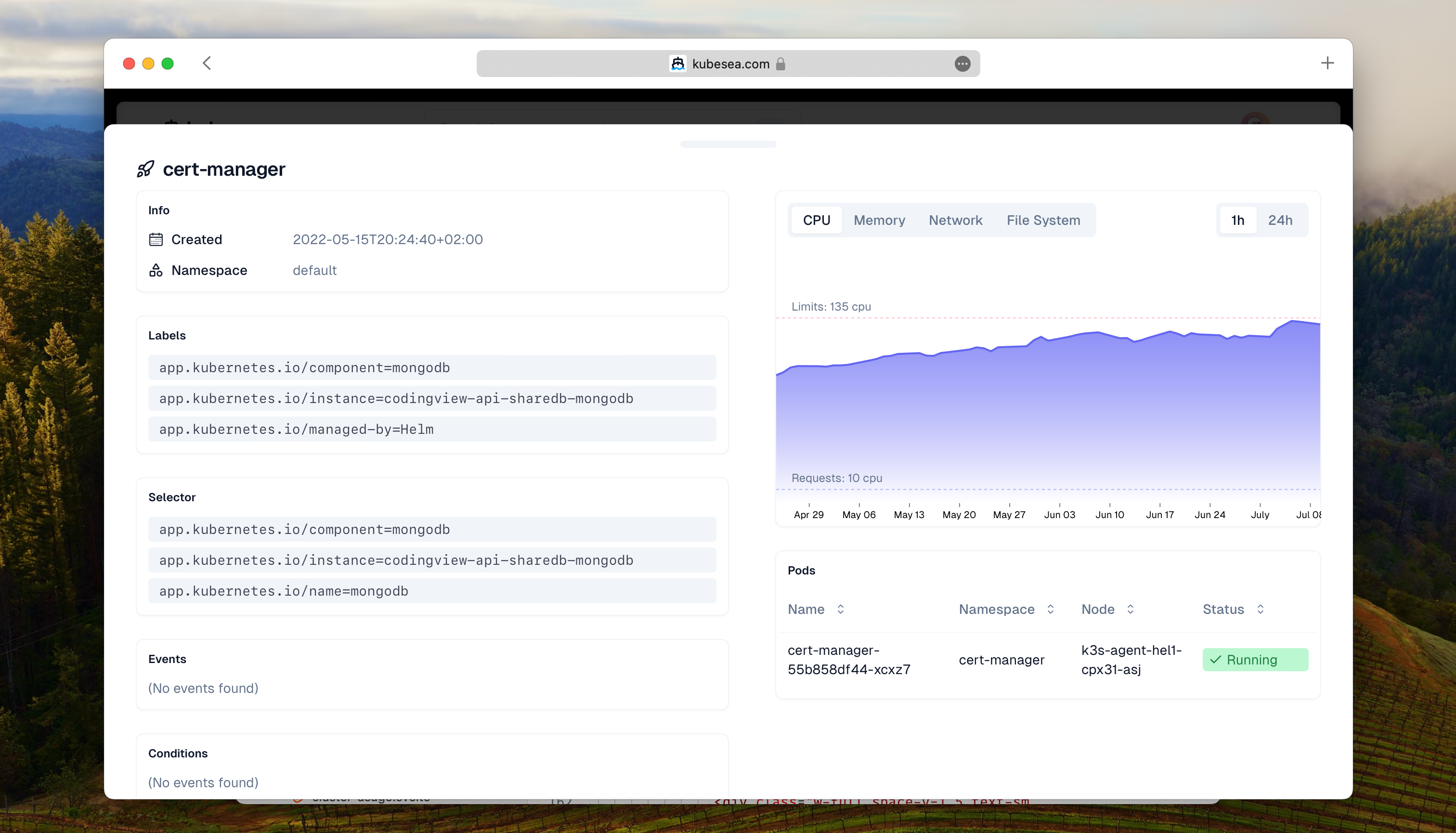Viewport: 1456px width, 833px height.
Task: Click the managed-by=Helm label
Action: (x=432, y=429)
